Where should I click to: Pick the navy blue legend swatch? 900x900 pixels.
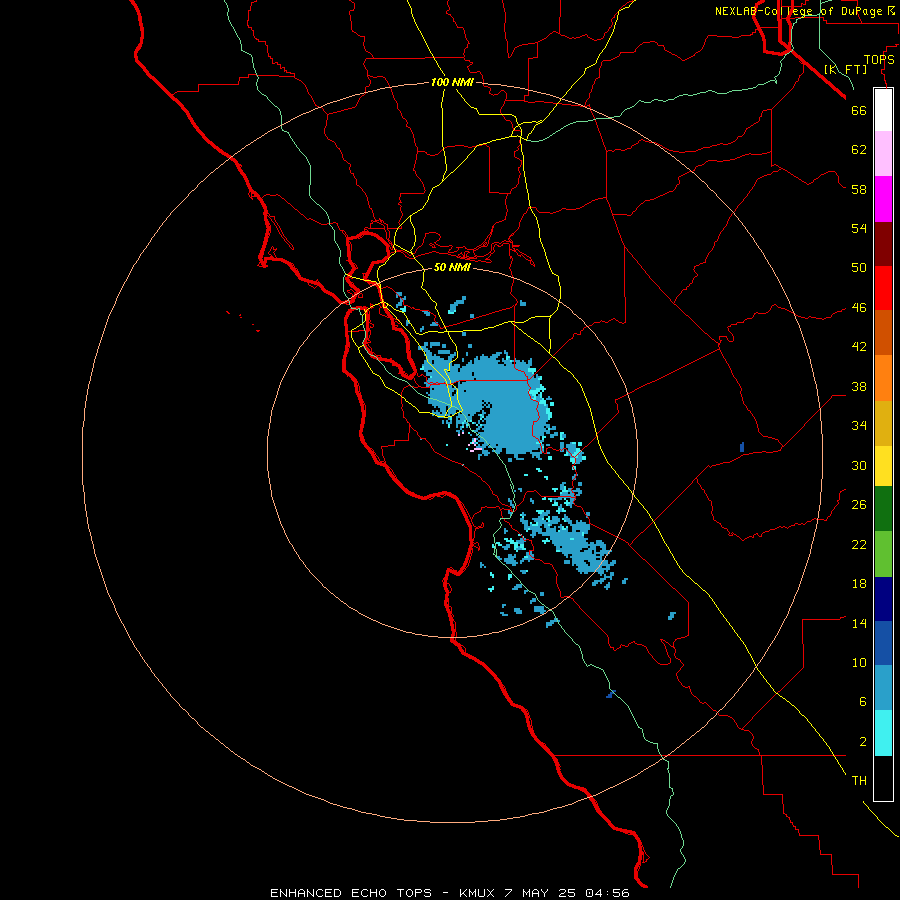pos(883,599)
